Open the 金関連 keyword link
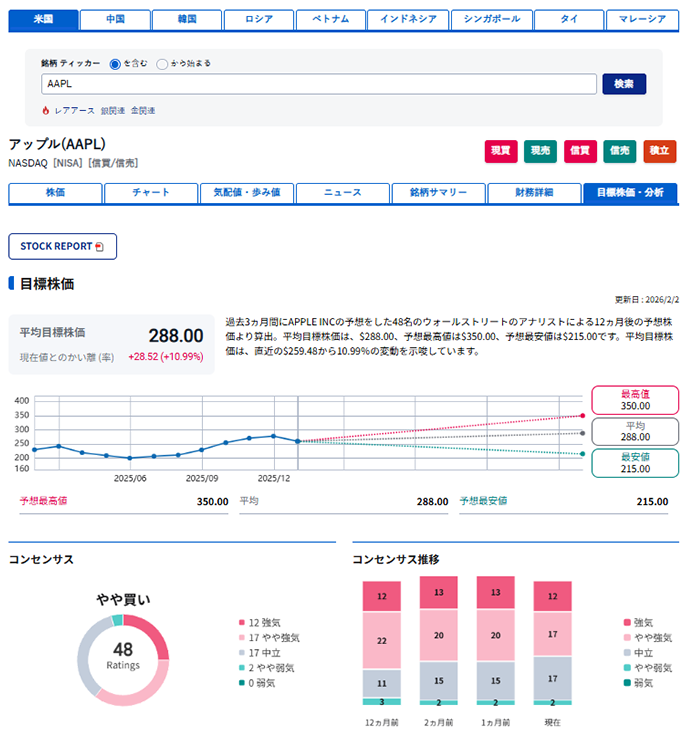The image size is (690, 736). [143, 111]
